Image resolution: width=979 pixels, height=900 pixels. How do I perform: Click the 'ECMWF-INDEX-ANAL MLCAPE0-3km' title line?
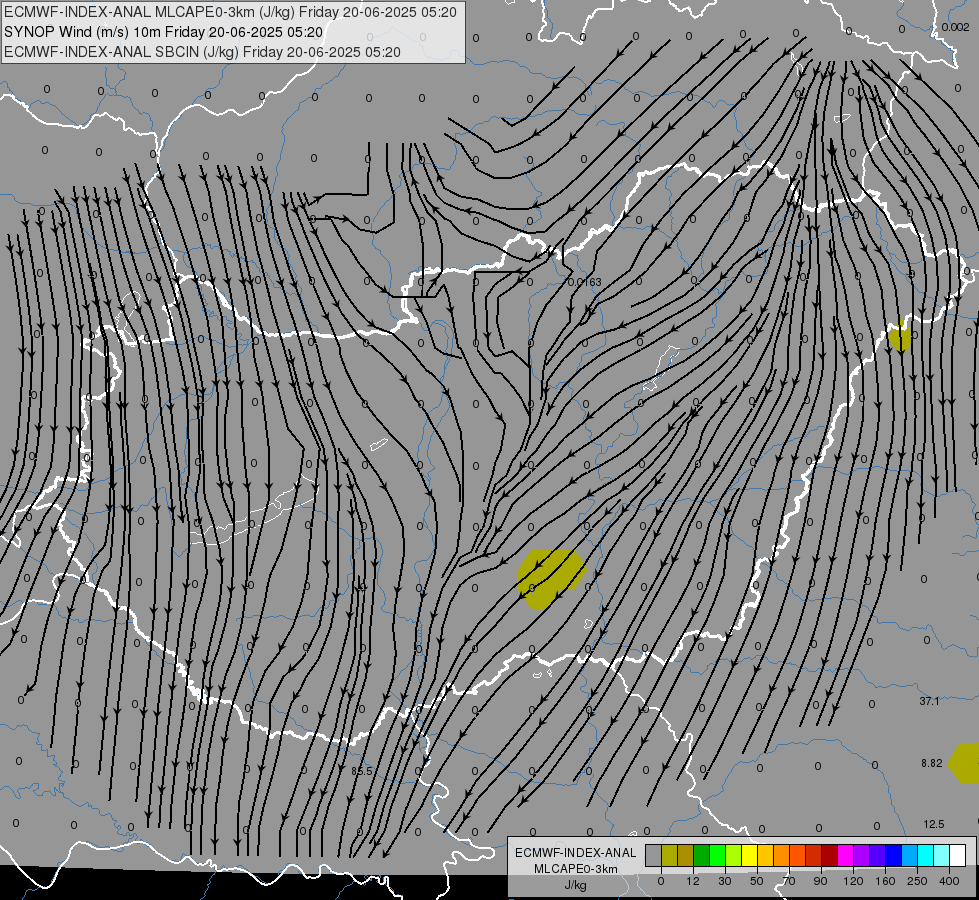(x=230, y=12)
